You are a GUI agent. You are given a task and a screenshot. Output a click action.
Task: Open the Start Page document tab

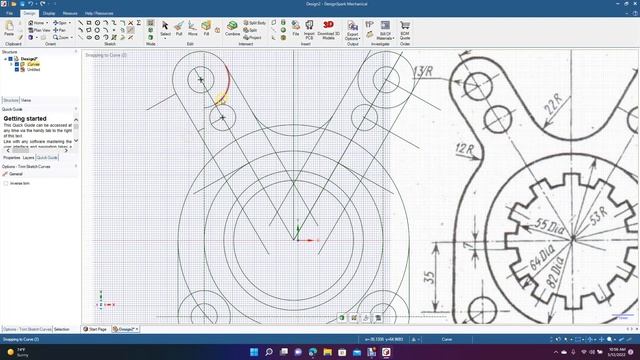pos(95,329)
